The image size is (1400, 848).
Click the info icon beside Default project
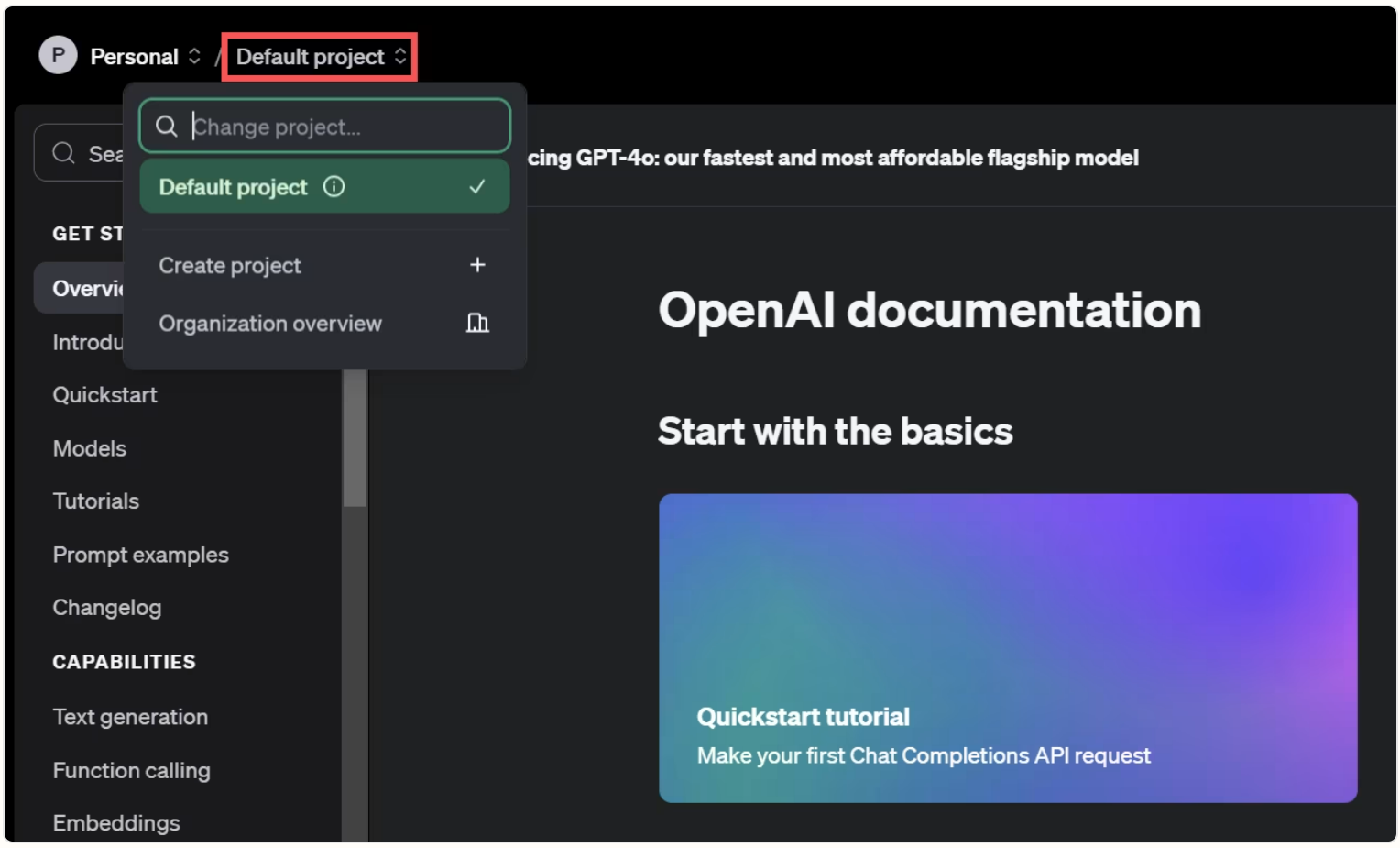(x=334, y=187)
